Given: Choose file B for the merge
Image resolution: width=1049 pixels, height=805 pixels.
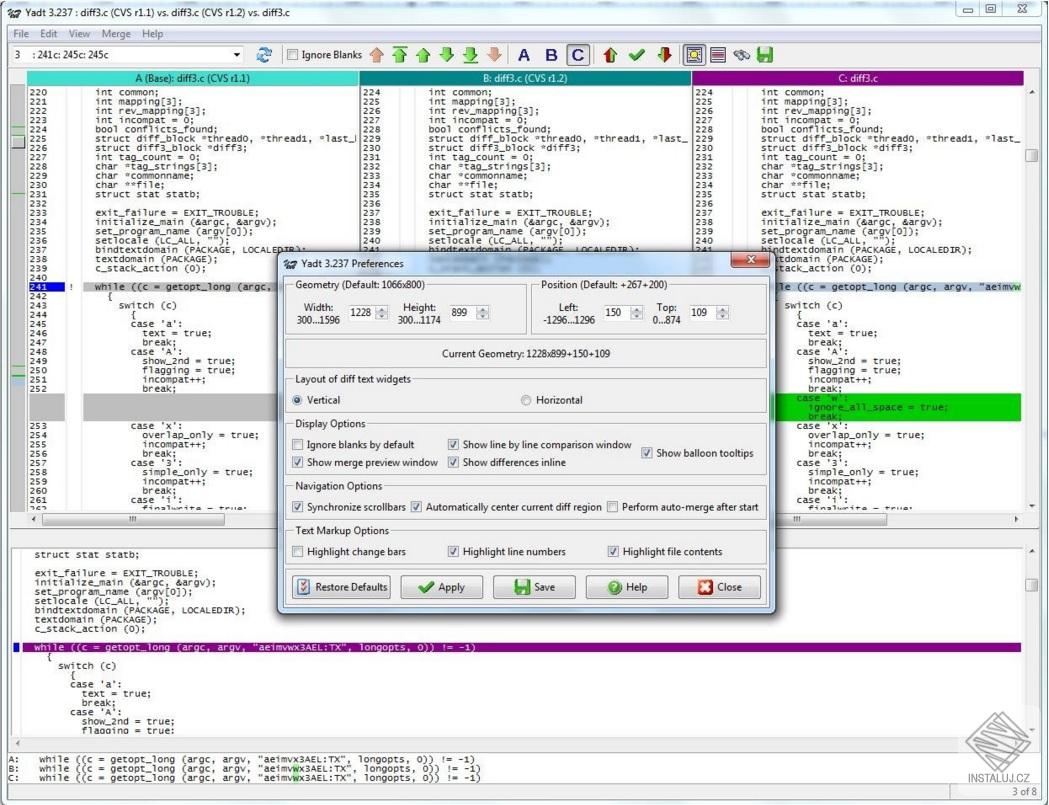Looking at the screenshot, I should [551, 55].
